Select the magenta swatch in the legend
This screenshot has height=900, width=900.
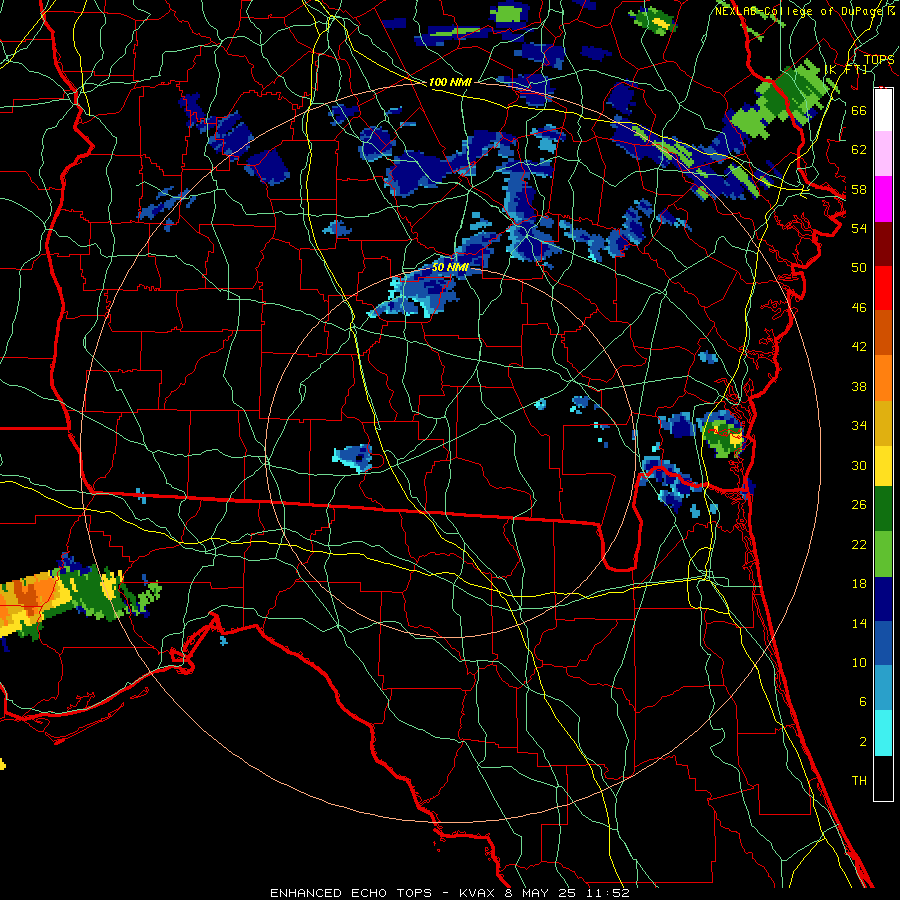883,199
